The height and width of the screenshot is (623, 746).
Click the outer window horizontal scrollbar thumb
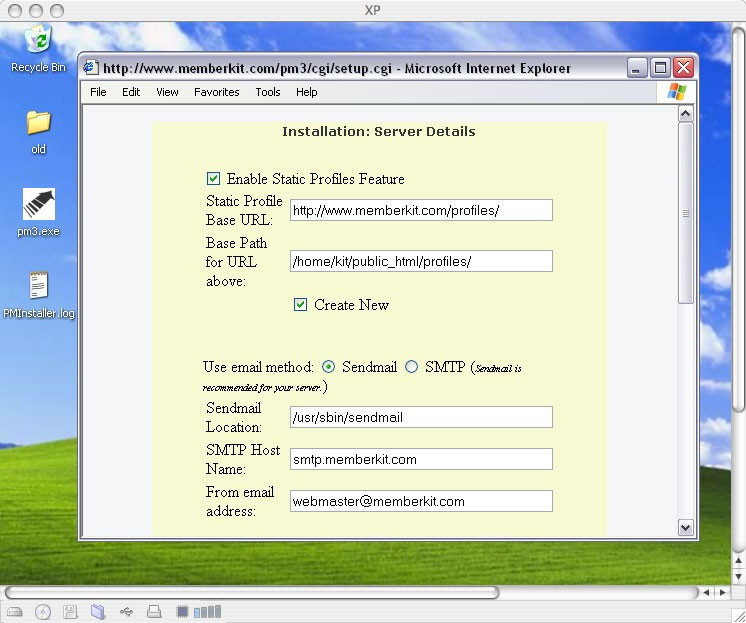(252, 593)
